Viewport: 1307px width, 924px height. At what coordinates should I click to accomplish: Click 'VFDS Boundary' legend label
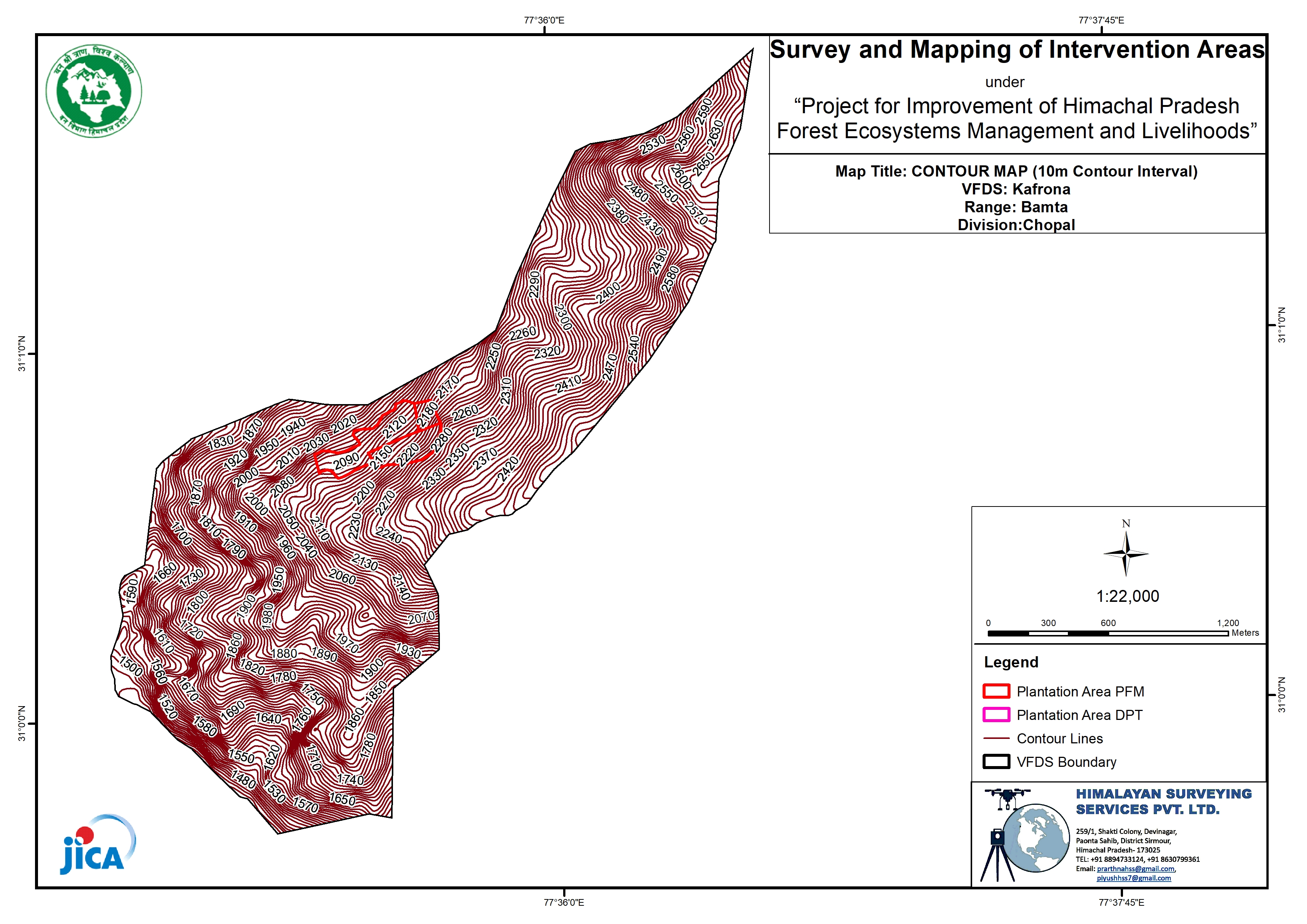pos(1066,762)
